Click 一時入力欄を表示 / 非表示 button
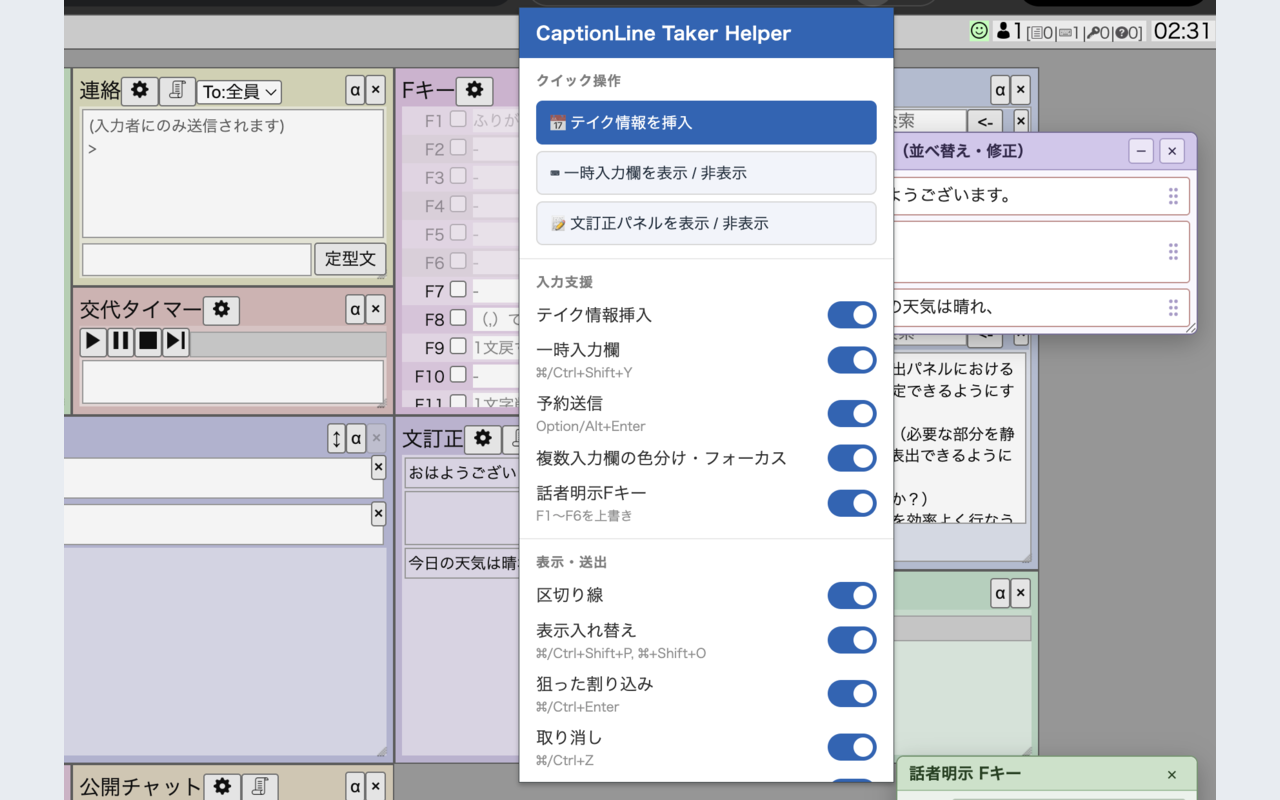The image size is (1280, 800). coord(706,173)
